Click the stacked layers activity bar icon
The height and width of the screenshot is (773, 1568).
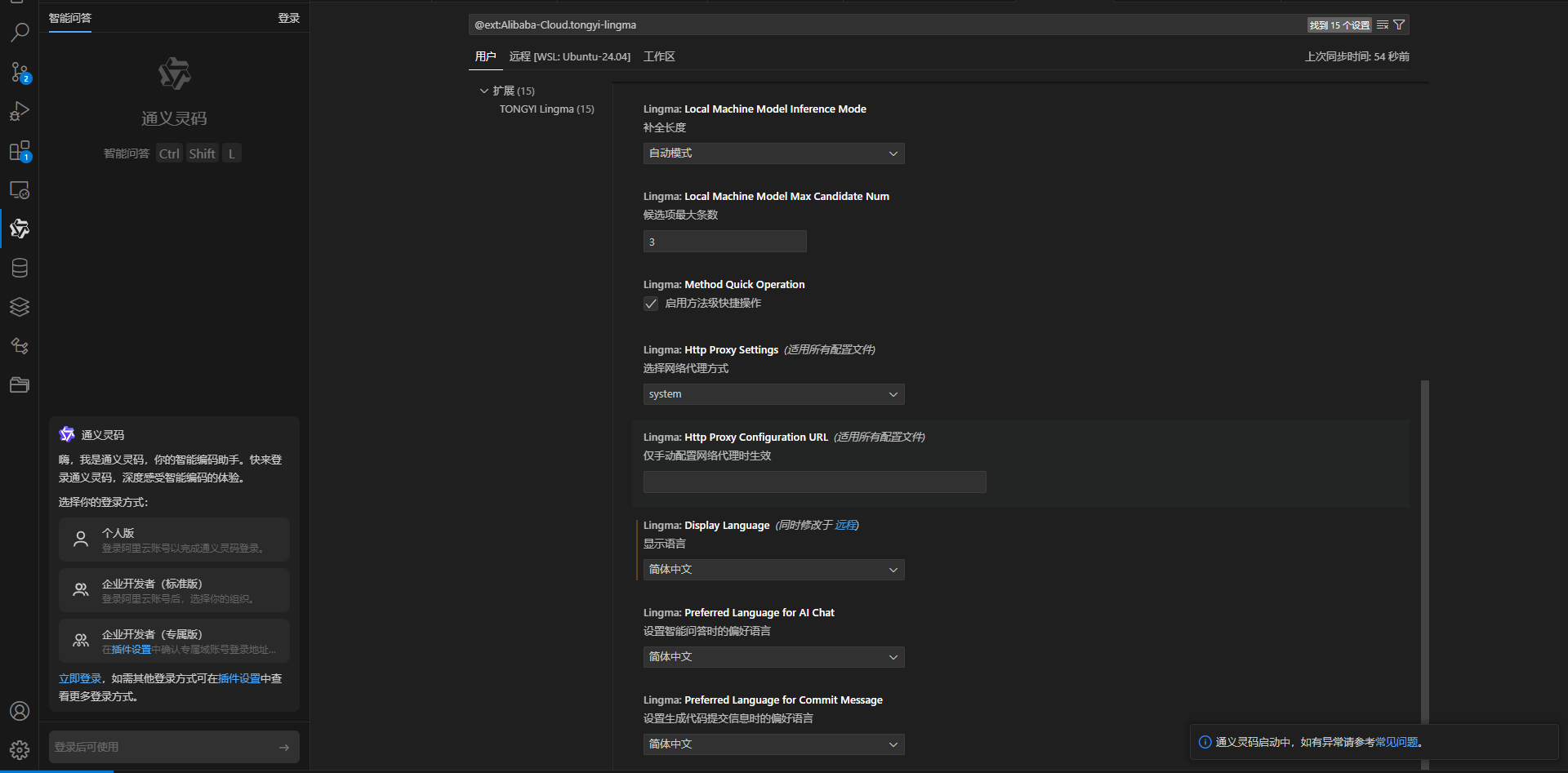(20, 307)
